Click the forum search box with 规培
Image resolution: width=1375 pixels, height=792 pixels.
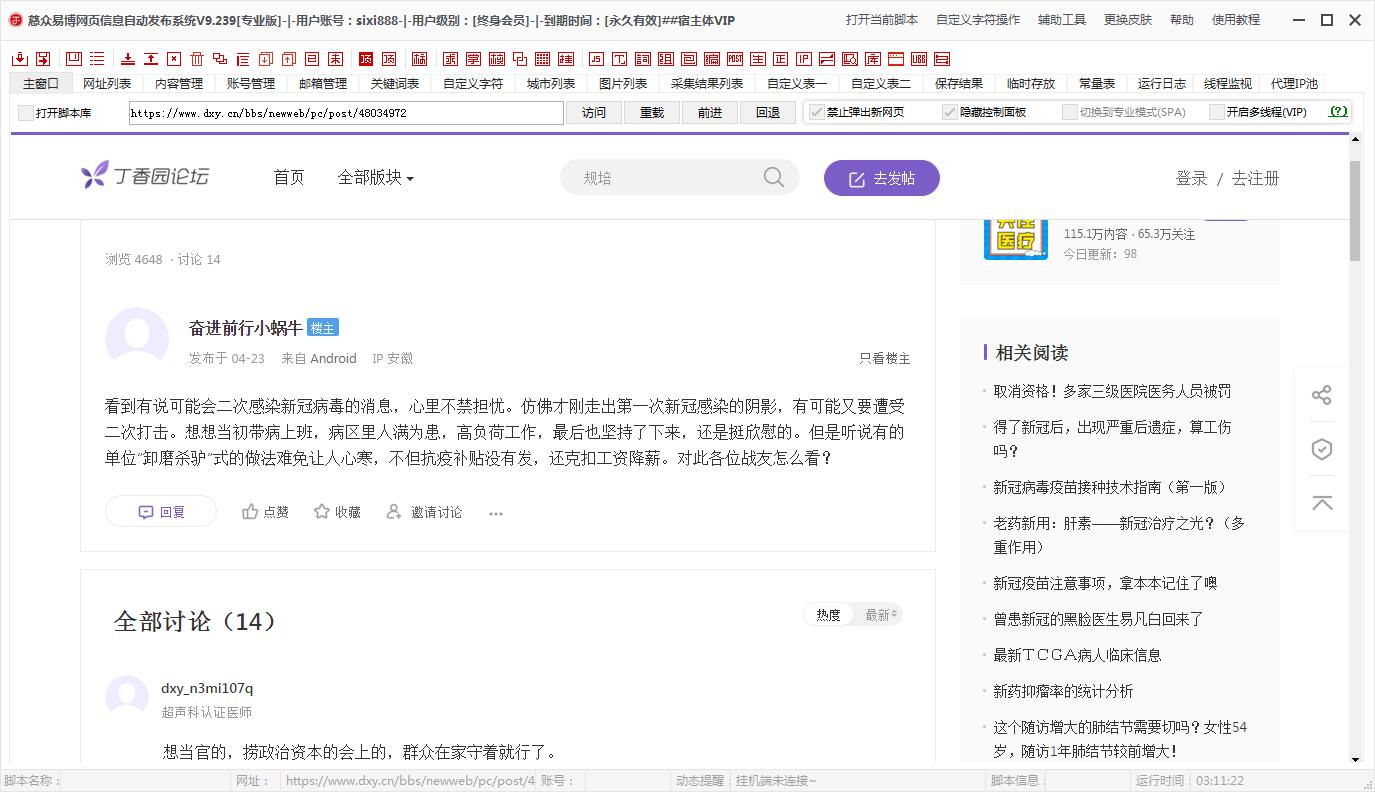click(x=680, y=178)
